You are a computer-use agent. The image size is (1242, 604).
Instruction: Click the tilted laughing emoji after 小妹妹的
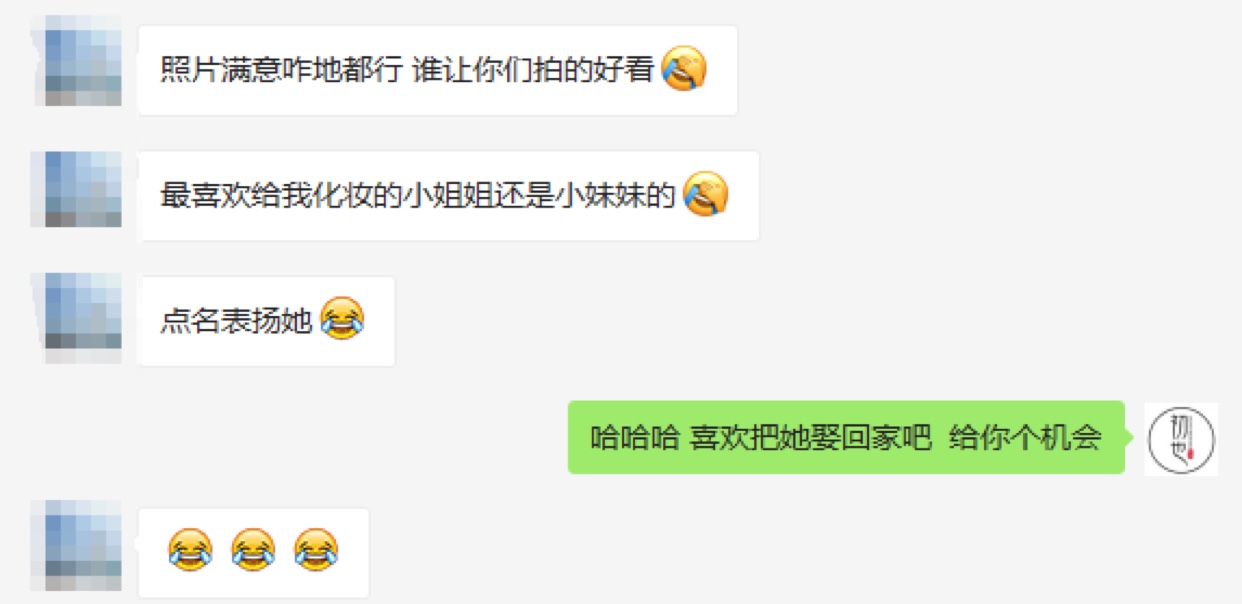pos(706,195)
